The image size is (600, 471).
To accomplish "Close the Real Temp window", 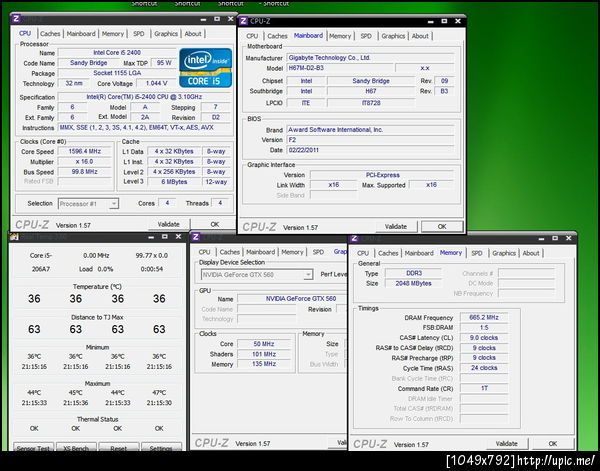I will pyautogui.click(x=178, y=237).
